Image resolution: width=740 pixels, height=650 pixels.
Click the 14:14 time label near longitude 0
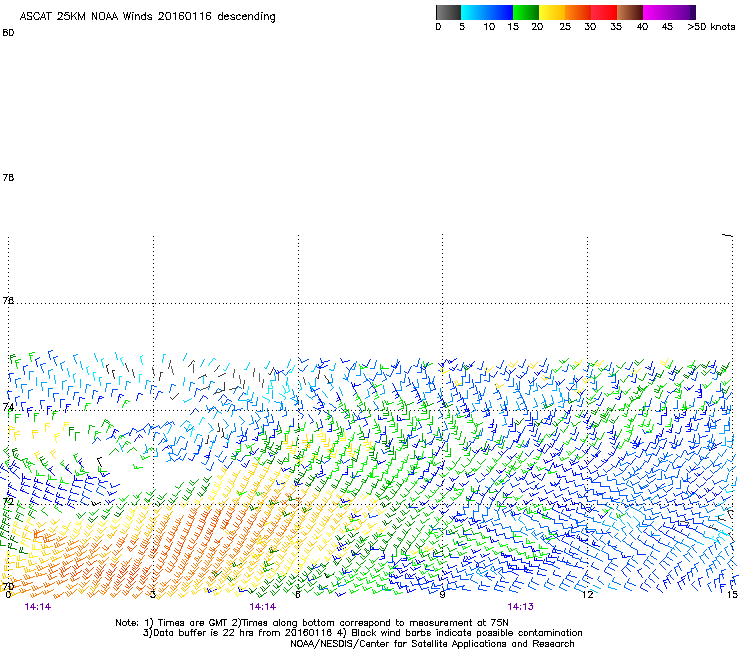tap(38, 607)
